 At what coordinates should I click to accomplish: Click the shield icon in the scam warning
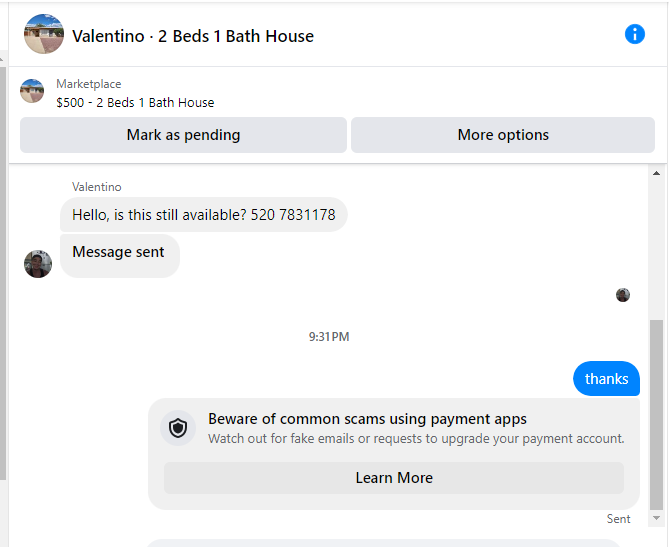tap(178, 428)
